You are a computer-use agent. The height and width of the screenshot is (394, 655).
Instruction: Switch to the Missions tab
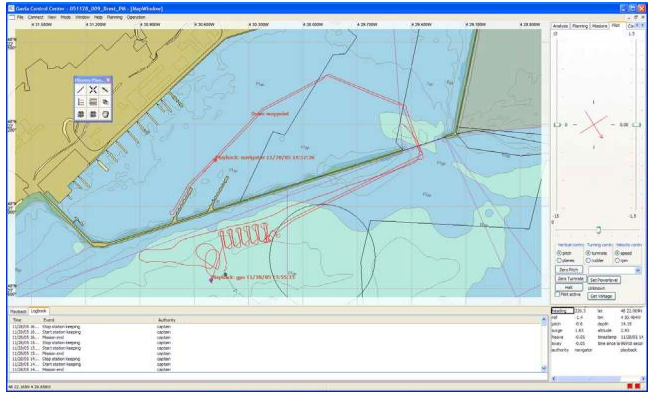(x=599, y=26)
